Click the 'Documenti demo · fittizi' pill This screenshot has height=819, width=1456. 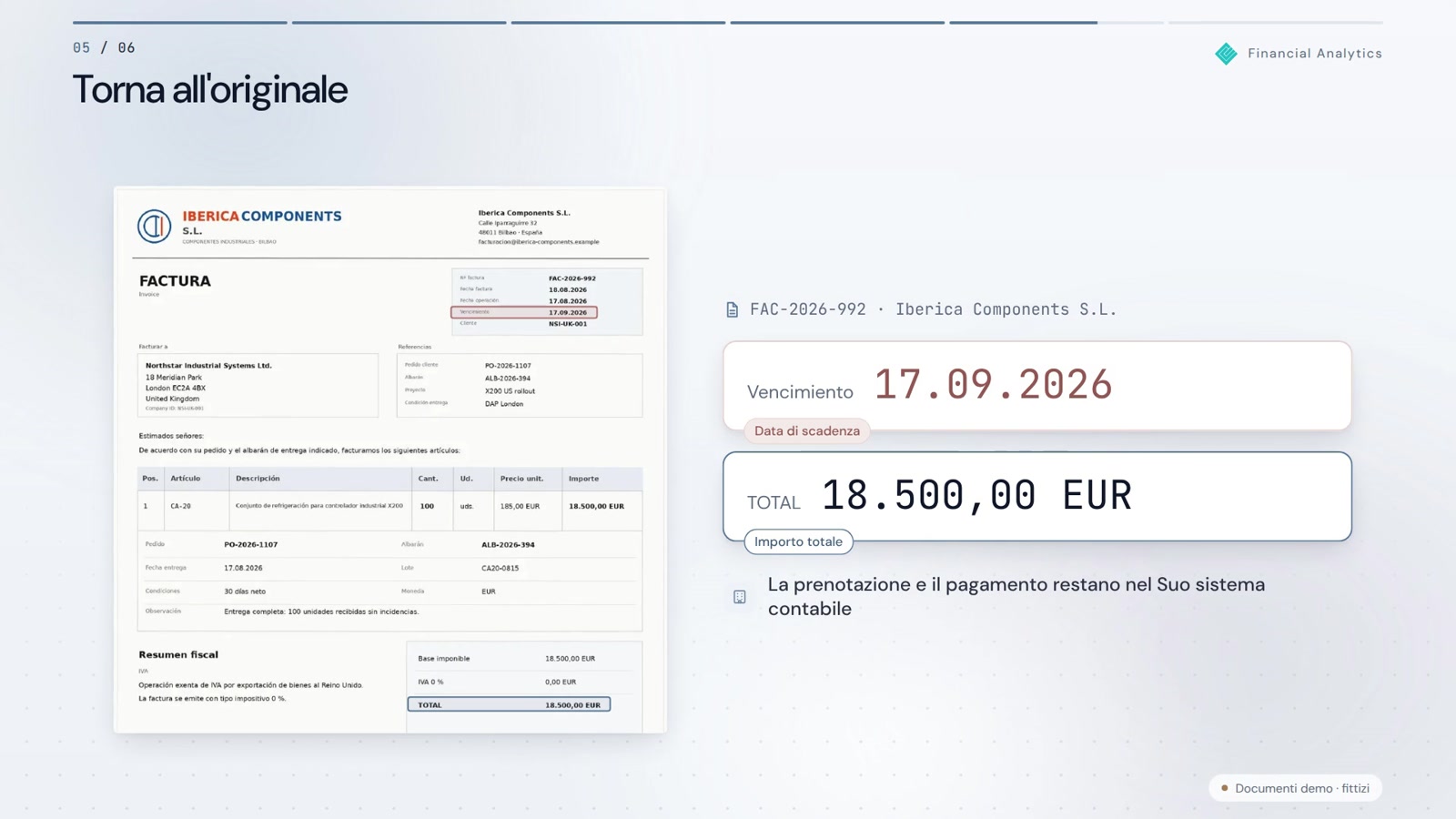[1295, 788]
